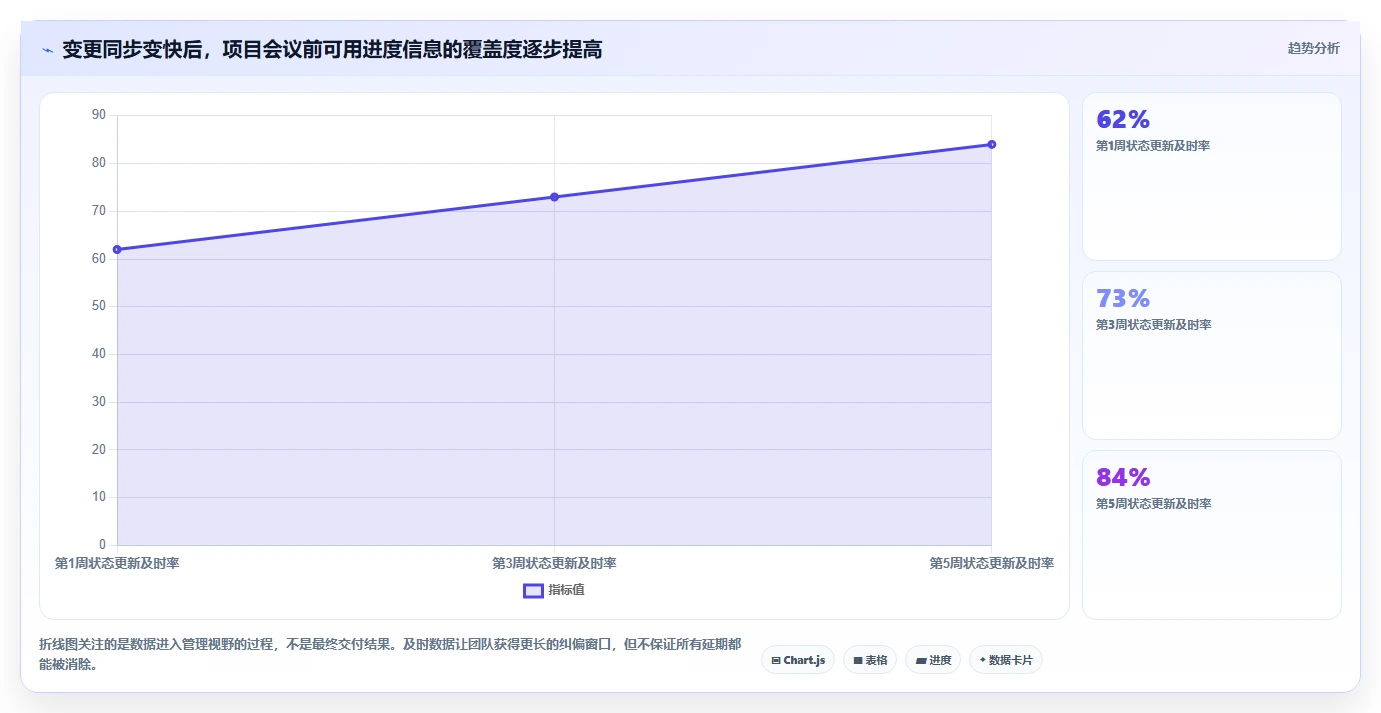The image size is (1381, 713).
Task: Open the 84% 第5周状态更新及时率 card
Action: 1211,535
